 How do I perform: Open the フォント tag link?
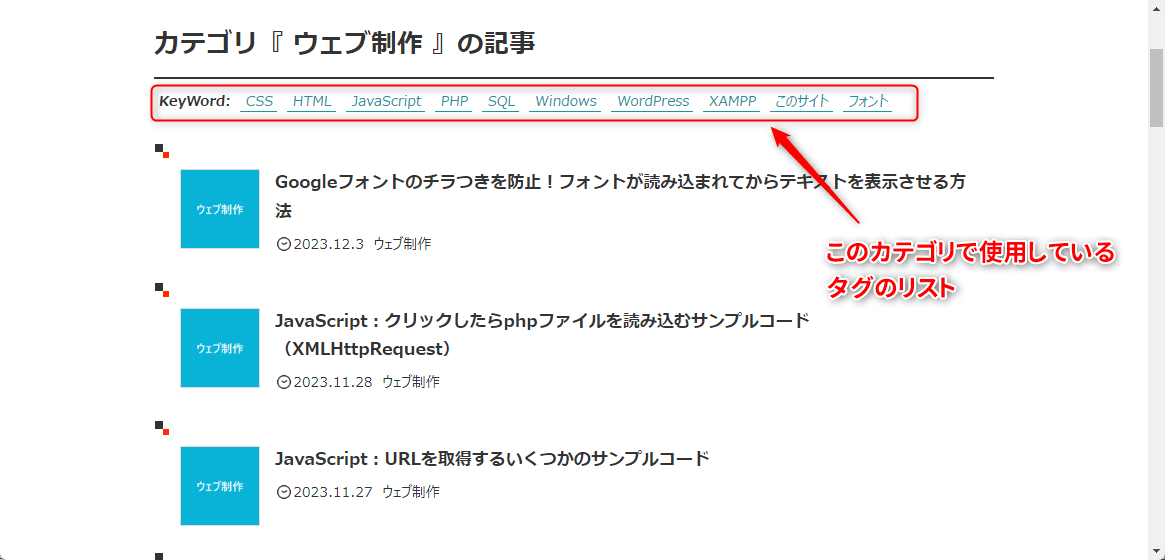click(867, 101)
